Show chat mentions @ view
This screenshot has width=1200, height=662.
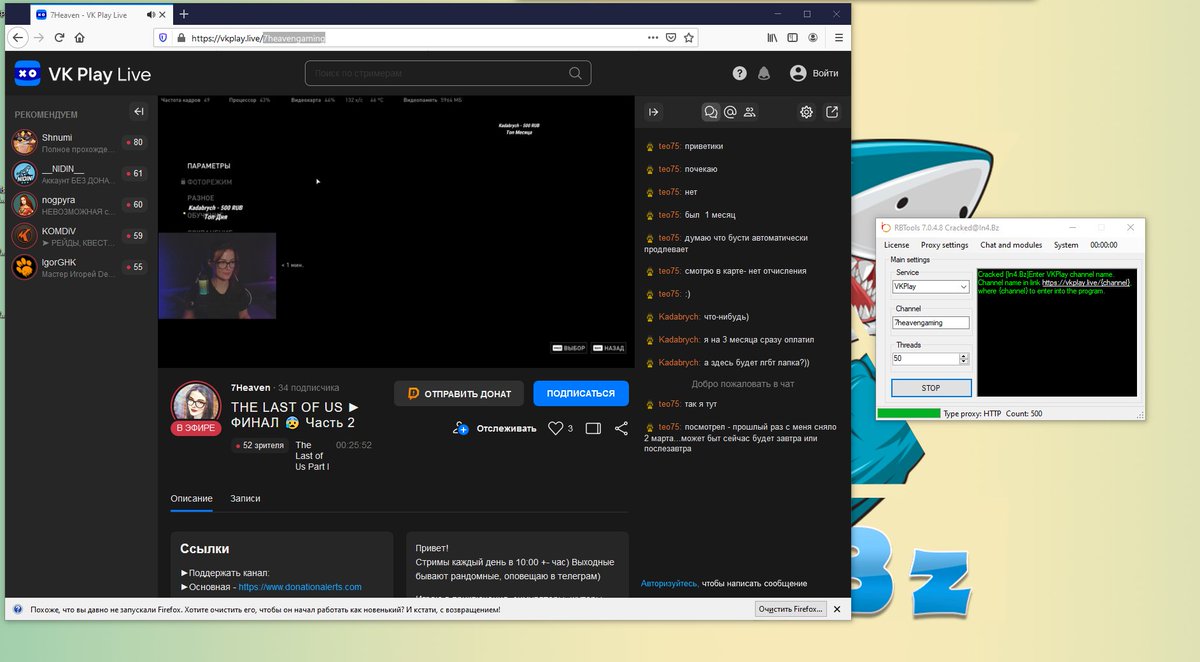point(730,112)
